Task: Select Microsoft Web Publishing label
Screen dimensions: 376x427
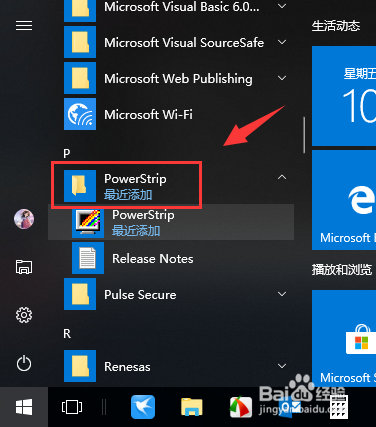Action: pyautogui.click(x=178, y=79)
